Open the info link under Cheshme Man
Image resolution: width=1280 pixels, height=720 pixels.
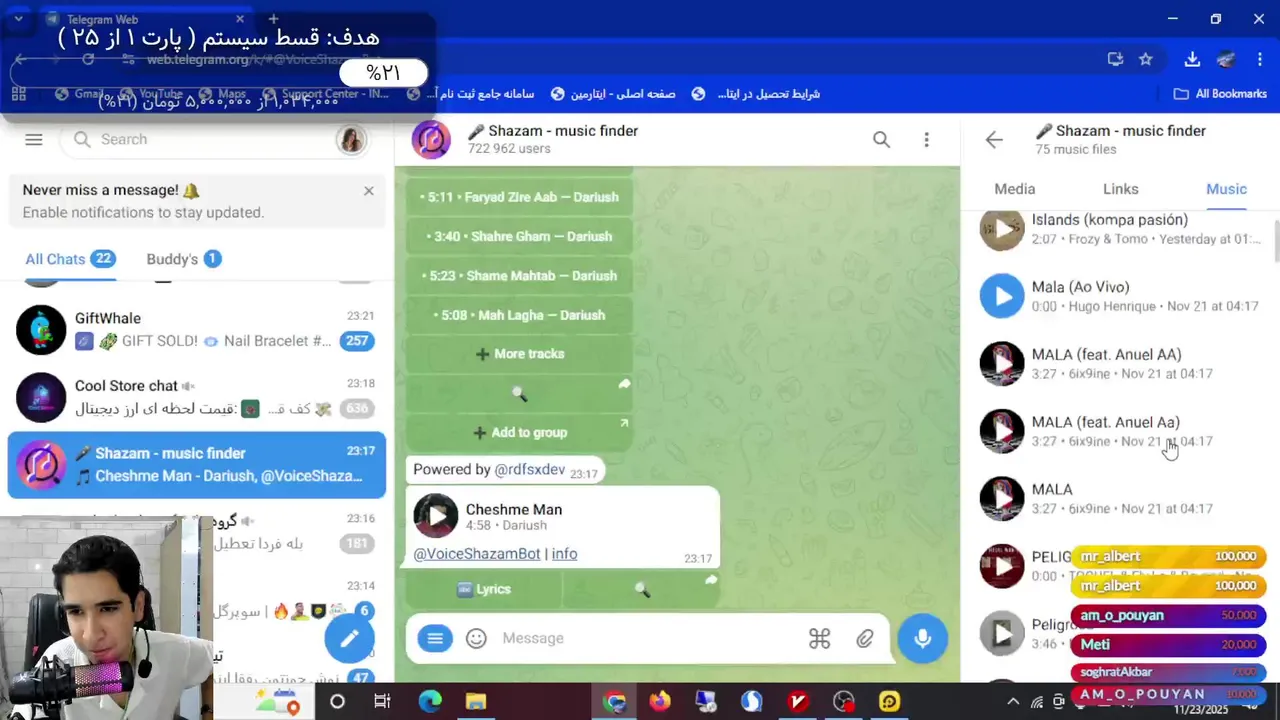click(564, 554)
